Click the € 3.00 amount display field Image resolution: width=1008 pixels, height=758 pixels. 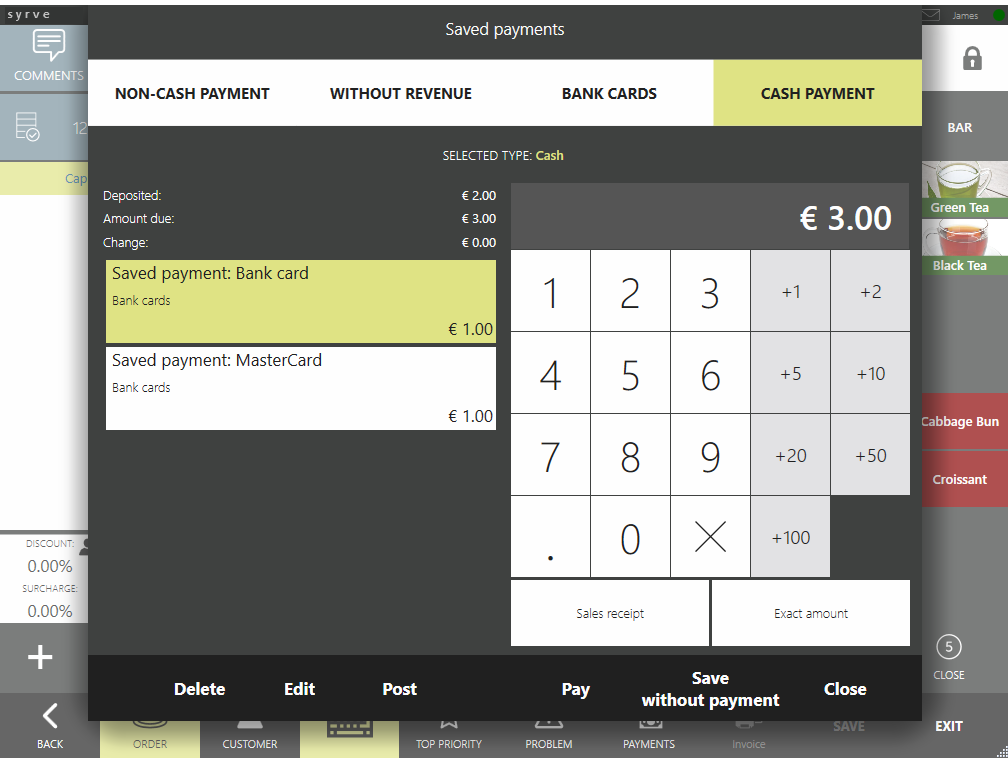[x=710, y=217]
